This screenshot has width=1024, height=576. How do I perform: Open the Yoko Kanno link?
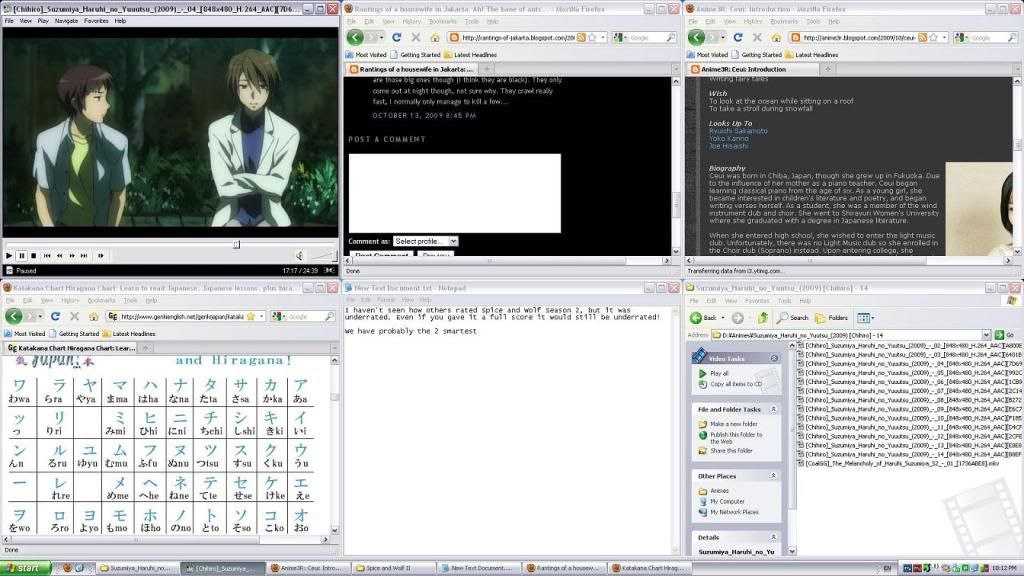point(729,138)
